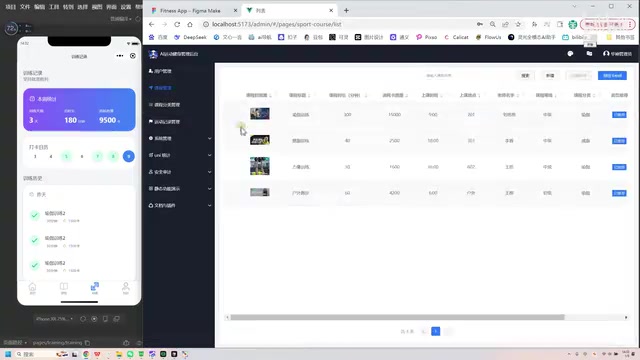Click the search button beside the search input

(x=525, y=76)
